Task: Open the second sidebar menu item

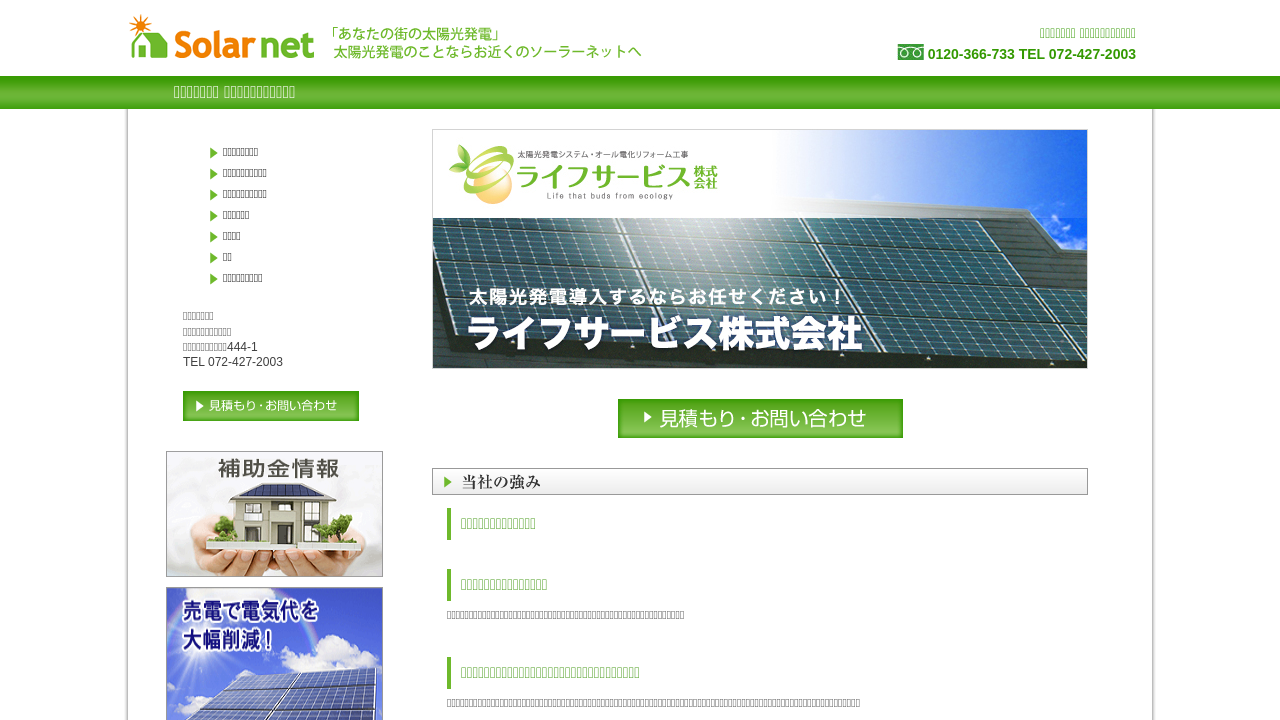Action: click(244, 174)
